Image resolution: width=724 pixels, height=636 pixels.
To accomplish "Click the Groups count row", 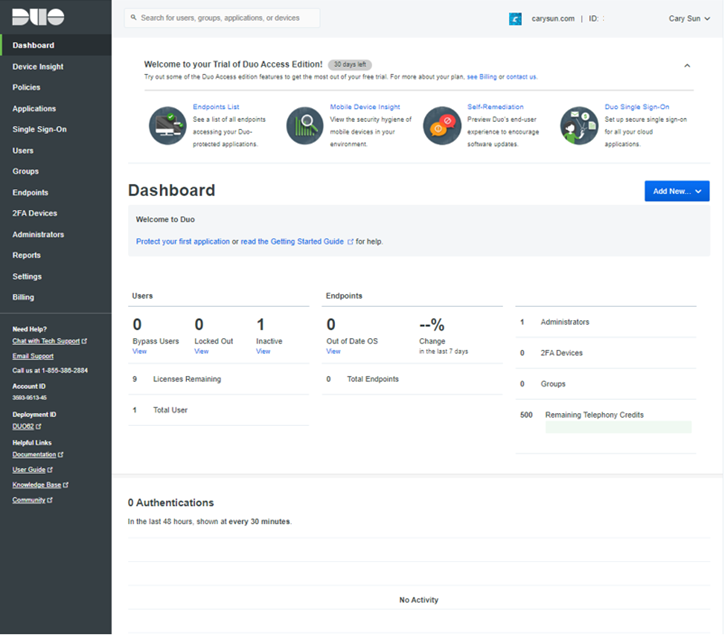I will (x=606, y=384).
